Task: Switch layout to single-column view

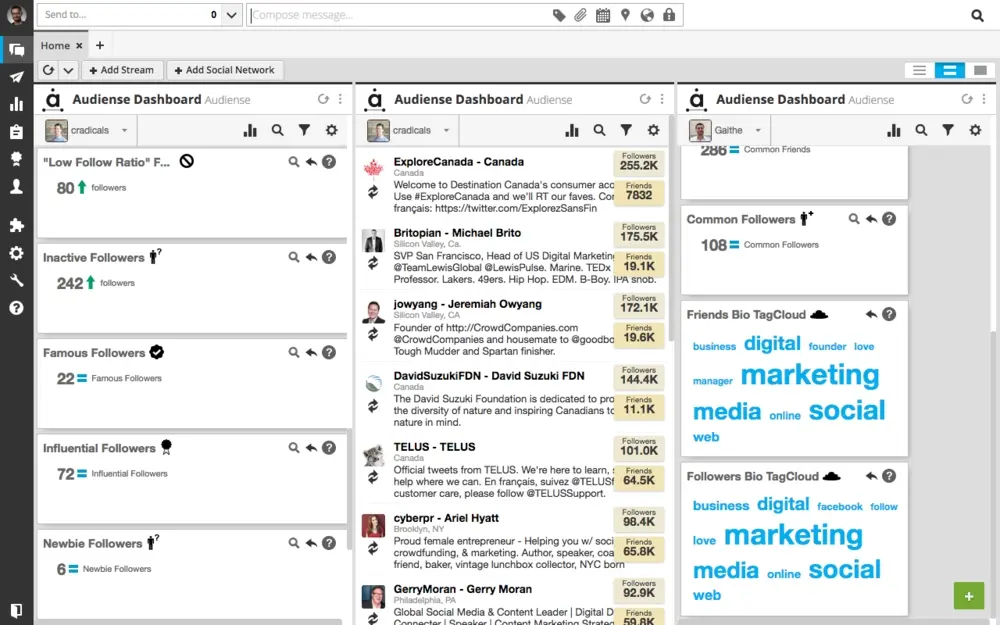Action: click(980, 70)
